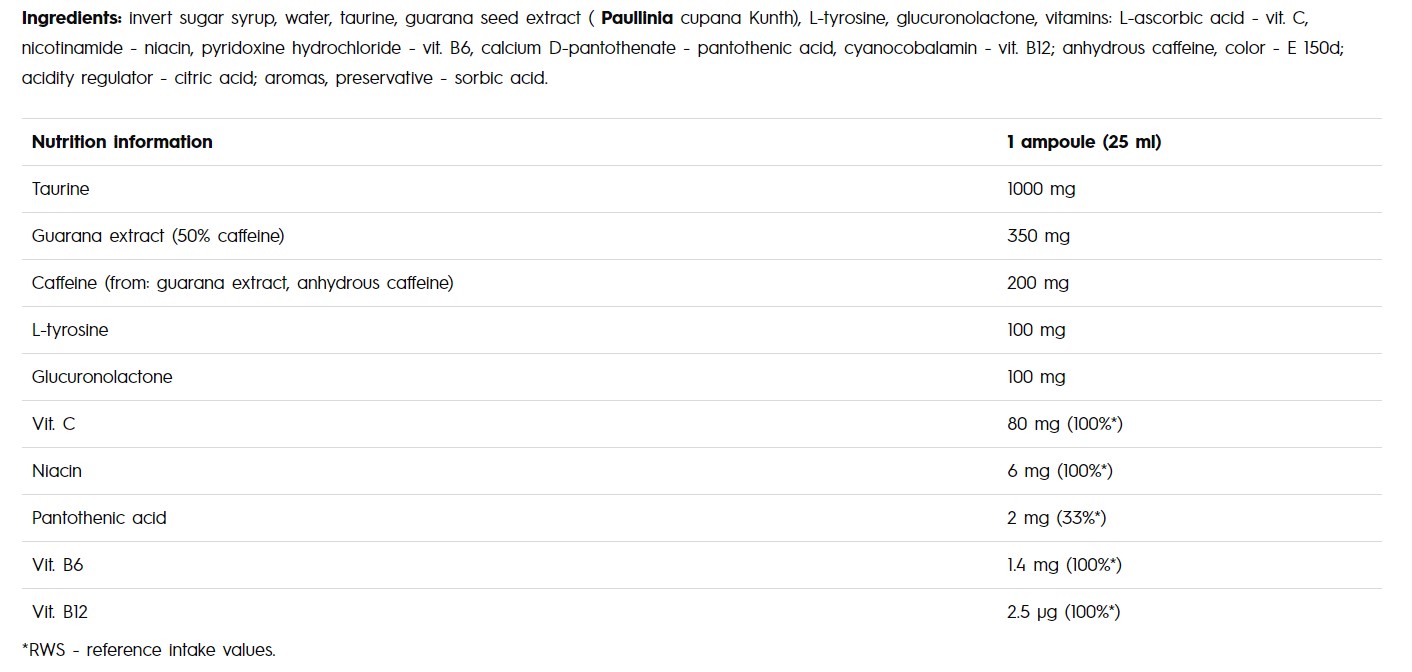Select the "Taurine" row label

[x=60, y=189]
